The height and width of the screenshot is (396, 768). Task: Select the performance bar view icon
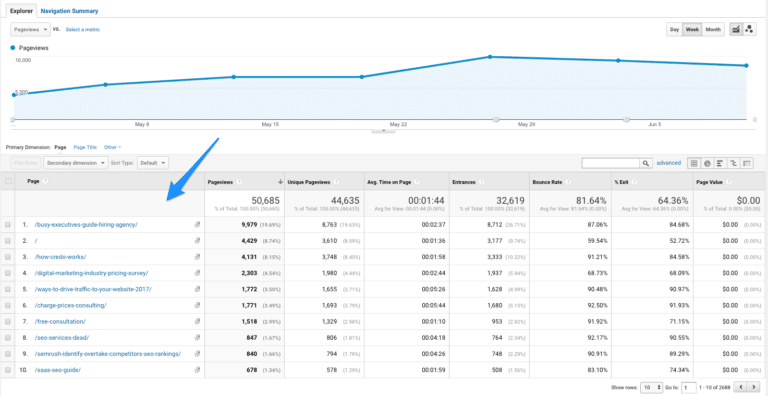pos(720,163)
